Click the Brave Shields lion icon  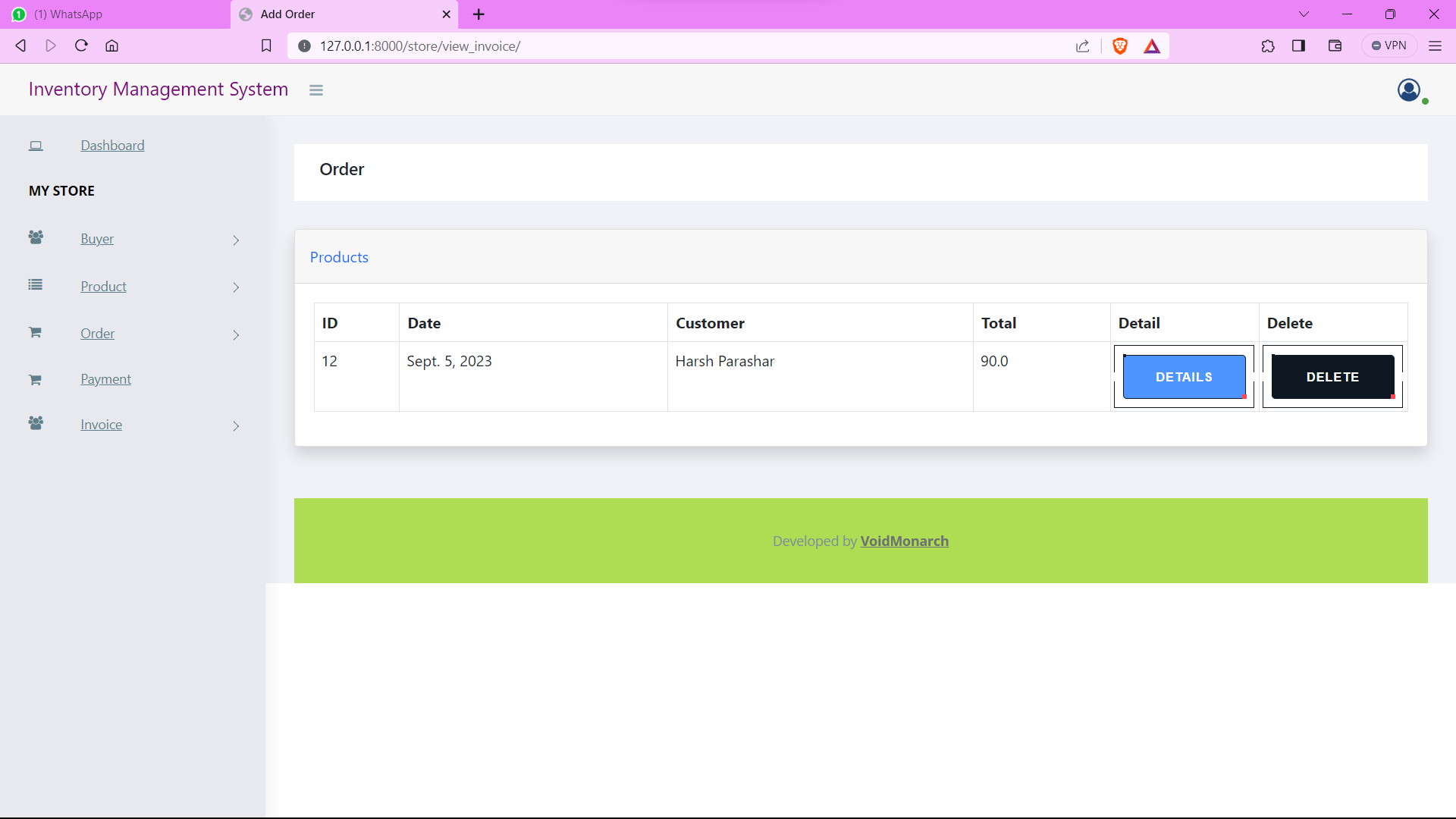(x=1120, y=46)
